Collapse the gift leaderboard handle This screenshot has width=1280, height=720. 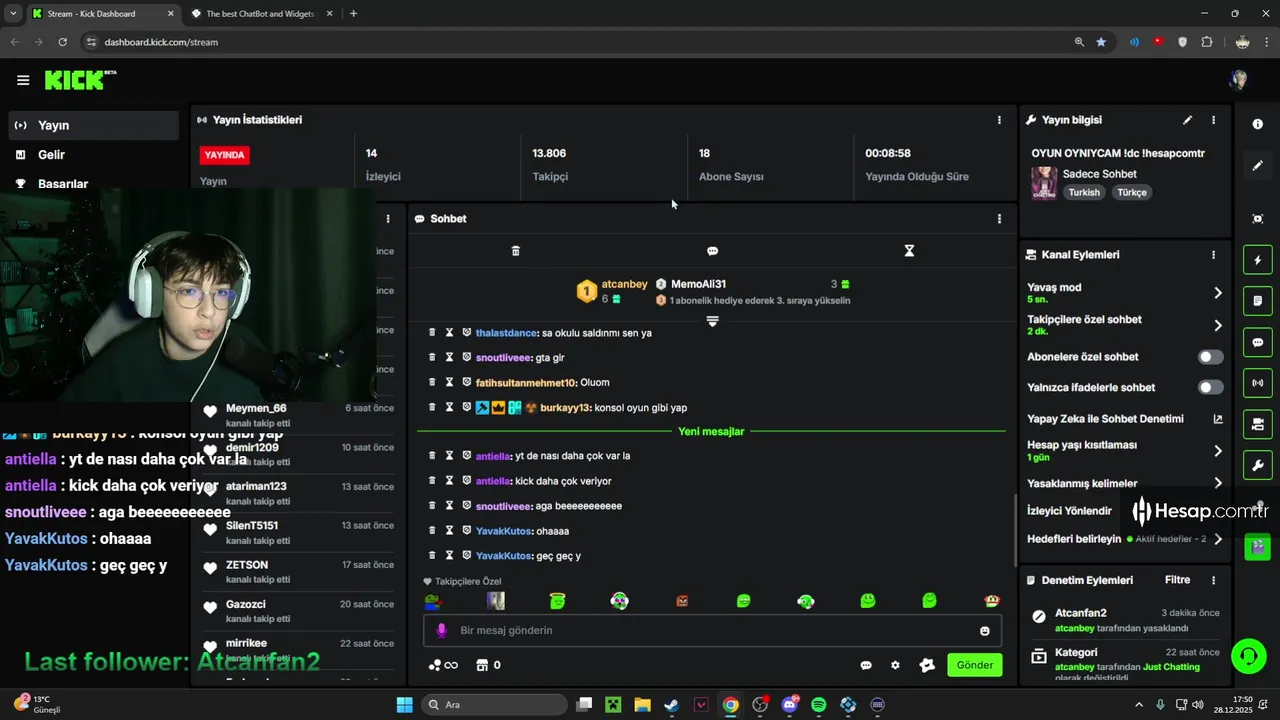(712, 321)
